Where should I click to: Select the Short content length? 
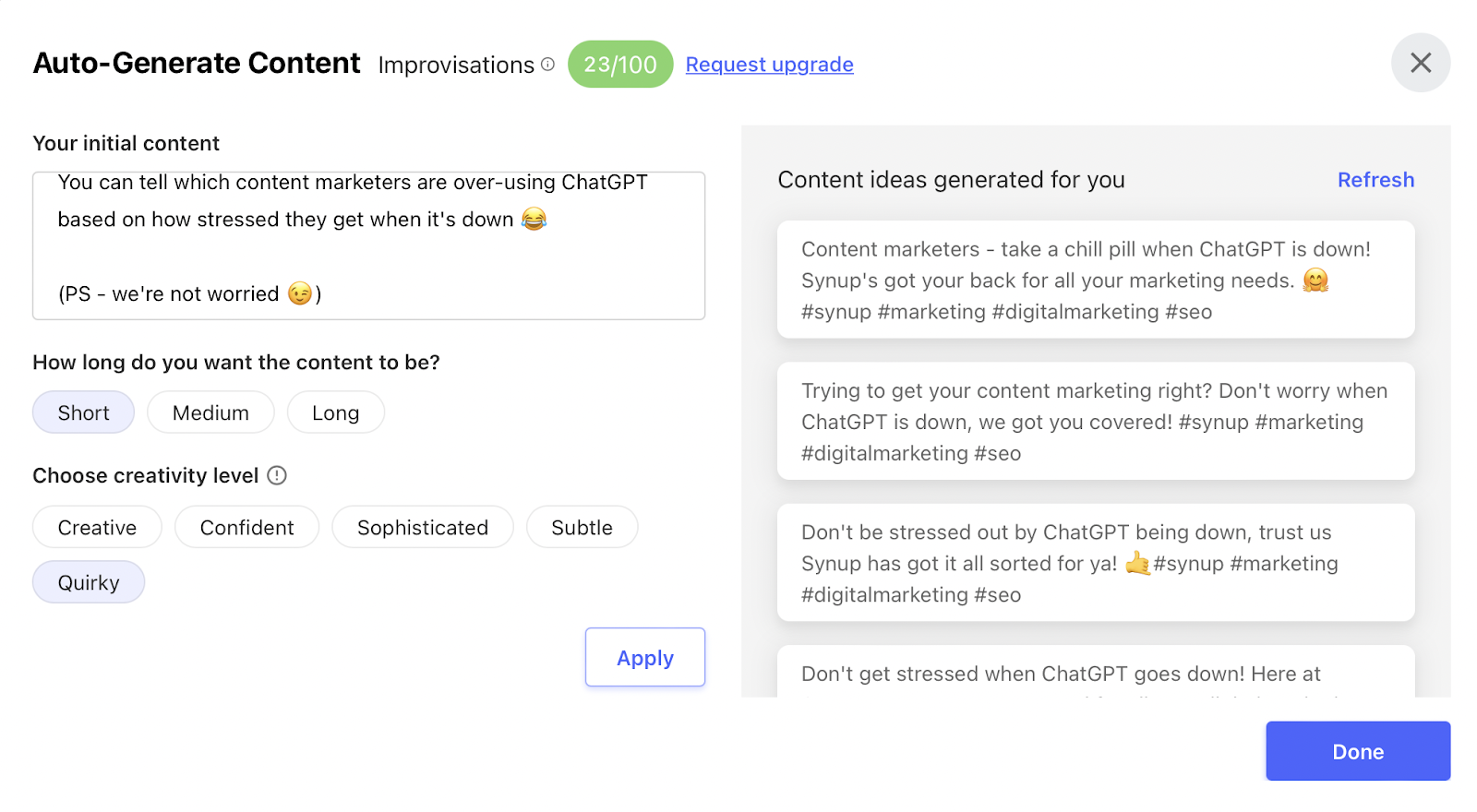(84, 412)
